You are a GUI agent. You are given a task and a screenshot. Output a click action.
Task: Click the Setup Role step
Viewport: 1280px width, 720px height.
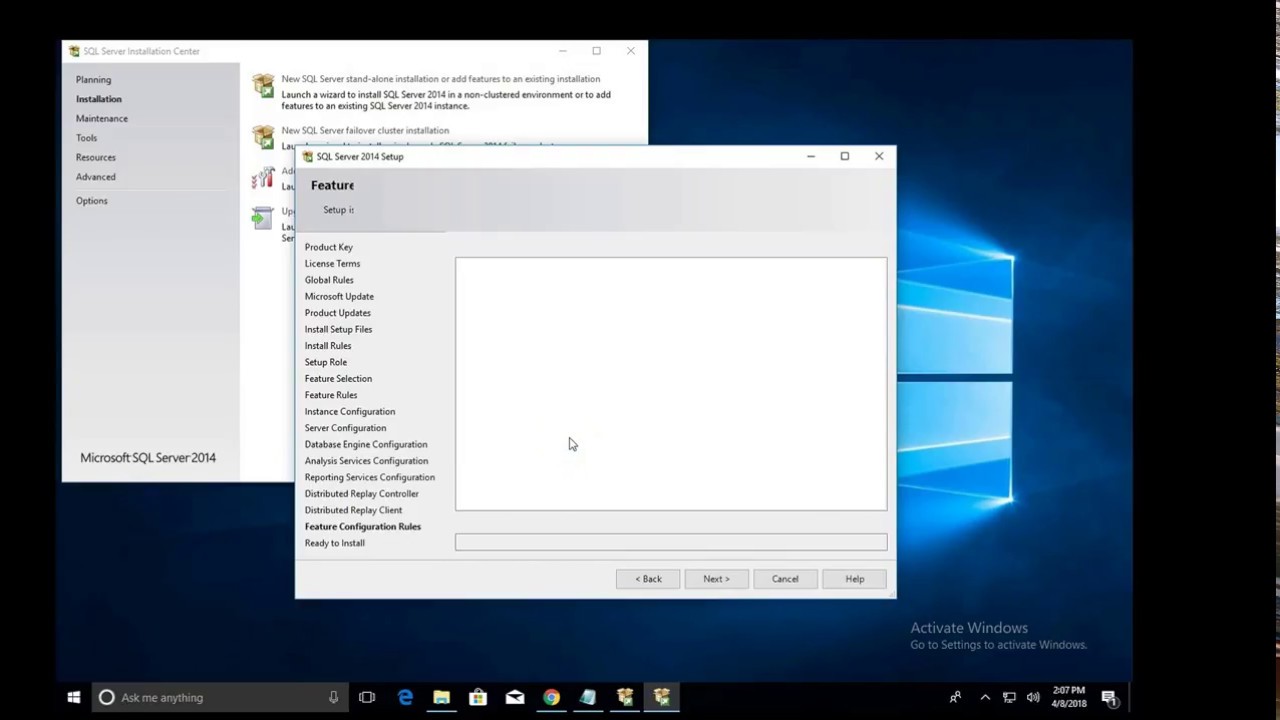(326, 362)
